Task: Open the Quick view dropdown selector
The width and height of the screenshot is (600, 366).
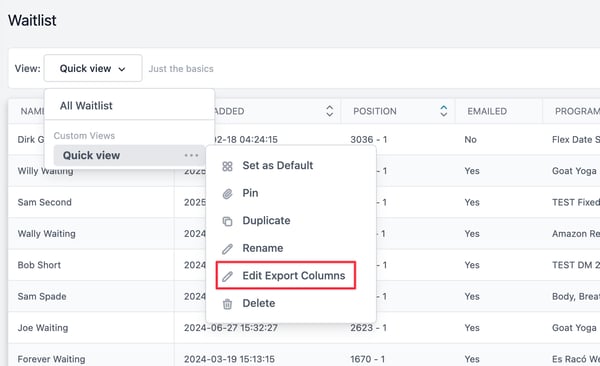Action: [93, 68]
